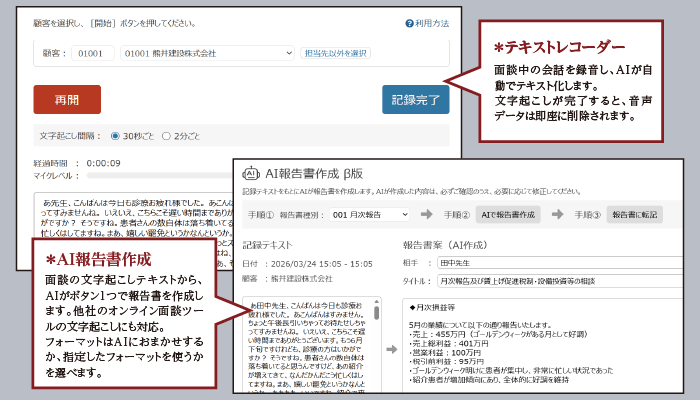Viewport: 700px width, 400px height.
Task: Click the AI robot icon beside AI報告書作成
Action: [x=251, y=173]
